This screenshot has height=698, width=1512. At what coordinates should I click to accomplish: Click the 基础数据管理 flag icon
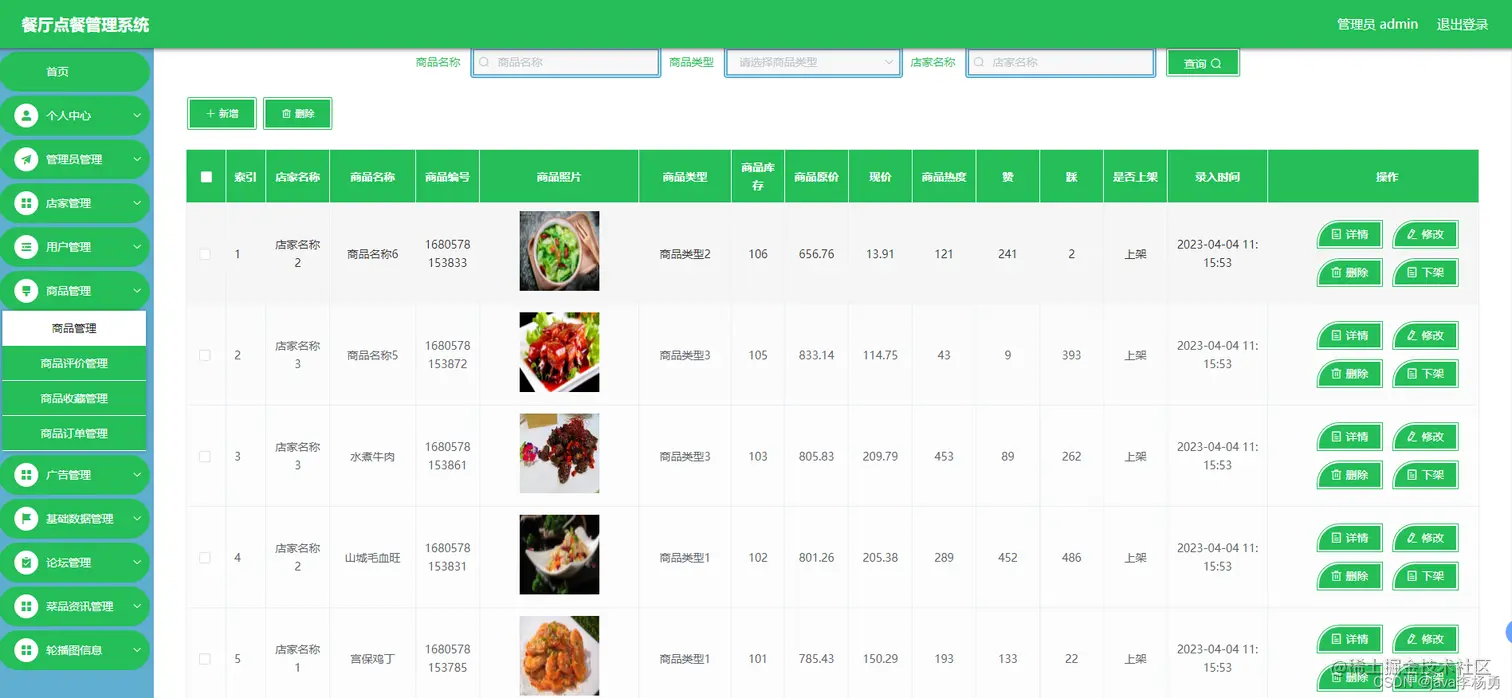pyautogui.click(x=27, y=519)
